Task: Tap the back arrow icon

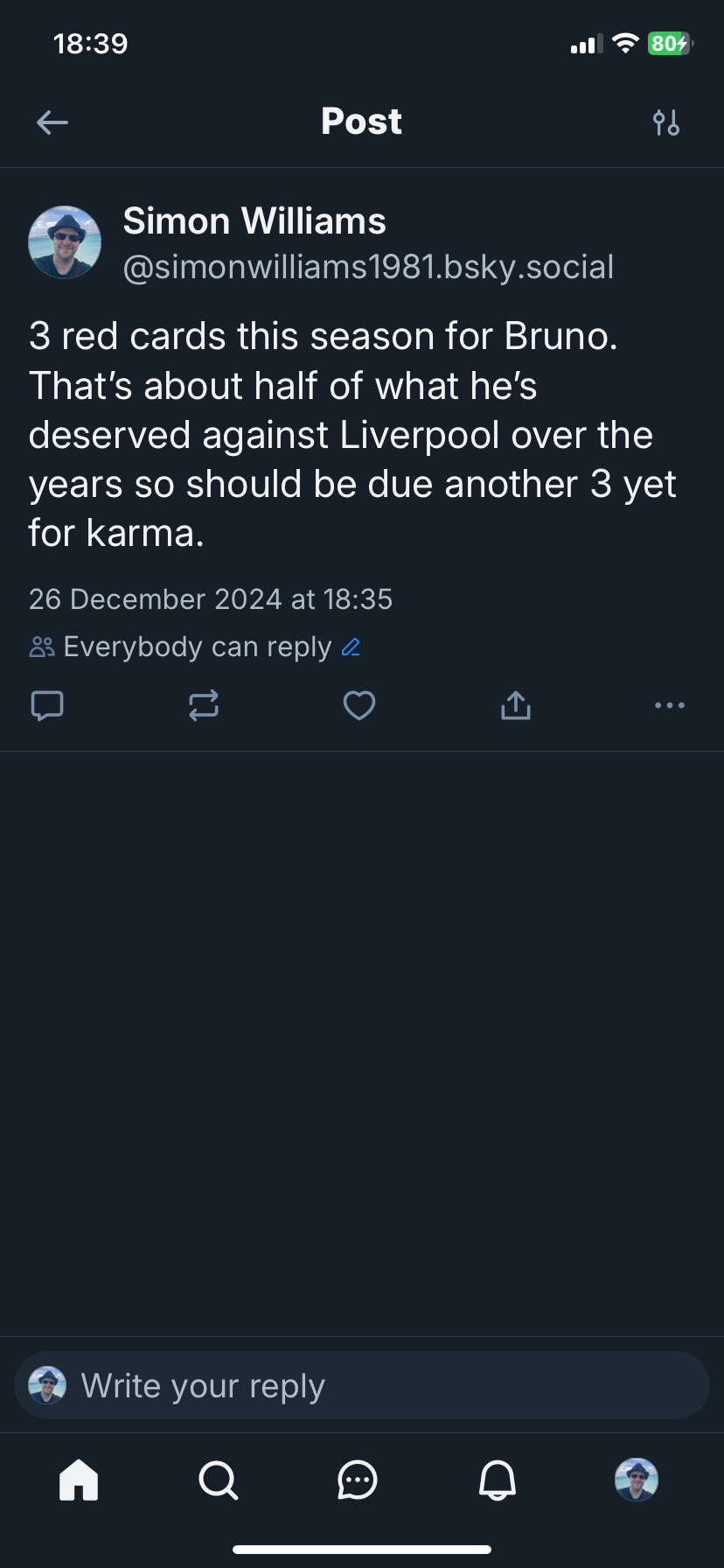Action: [52, 122]
